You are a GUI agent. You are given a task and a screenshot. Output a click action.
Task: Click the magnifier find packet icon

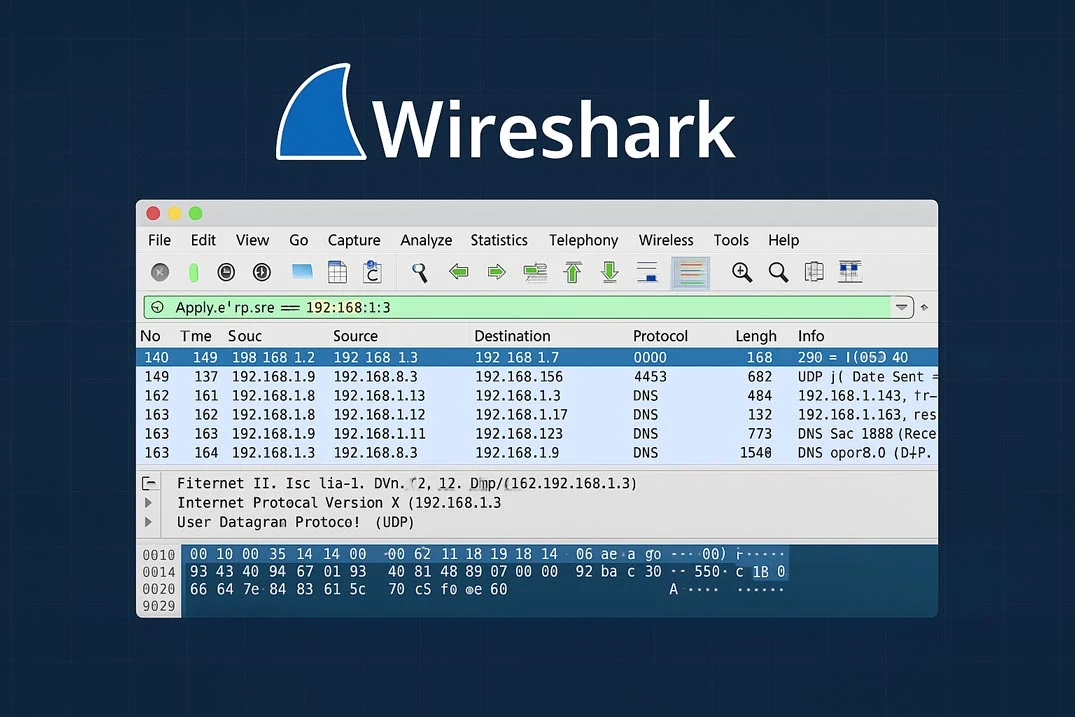pos(419,272)
